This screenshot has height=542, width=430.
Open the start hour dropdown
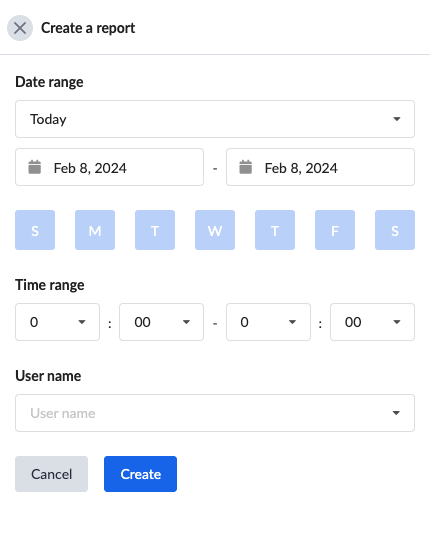pyautogui.click(x=57, y=322)
